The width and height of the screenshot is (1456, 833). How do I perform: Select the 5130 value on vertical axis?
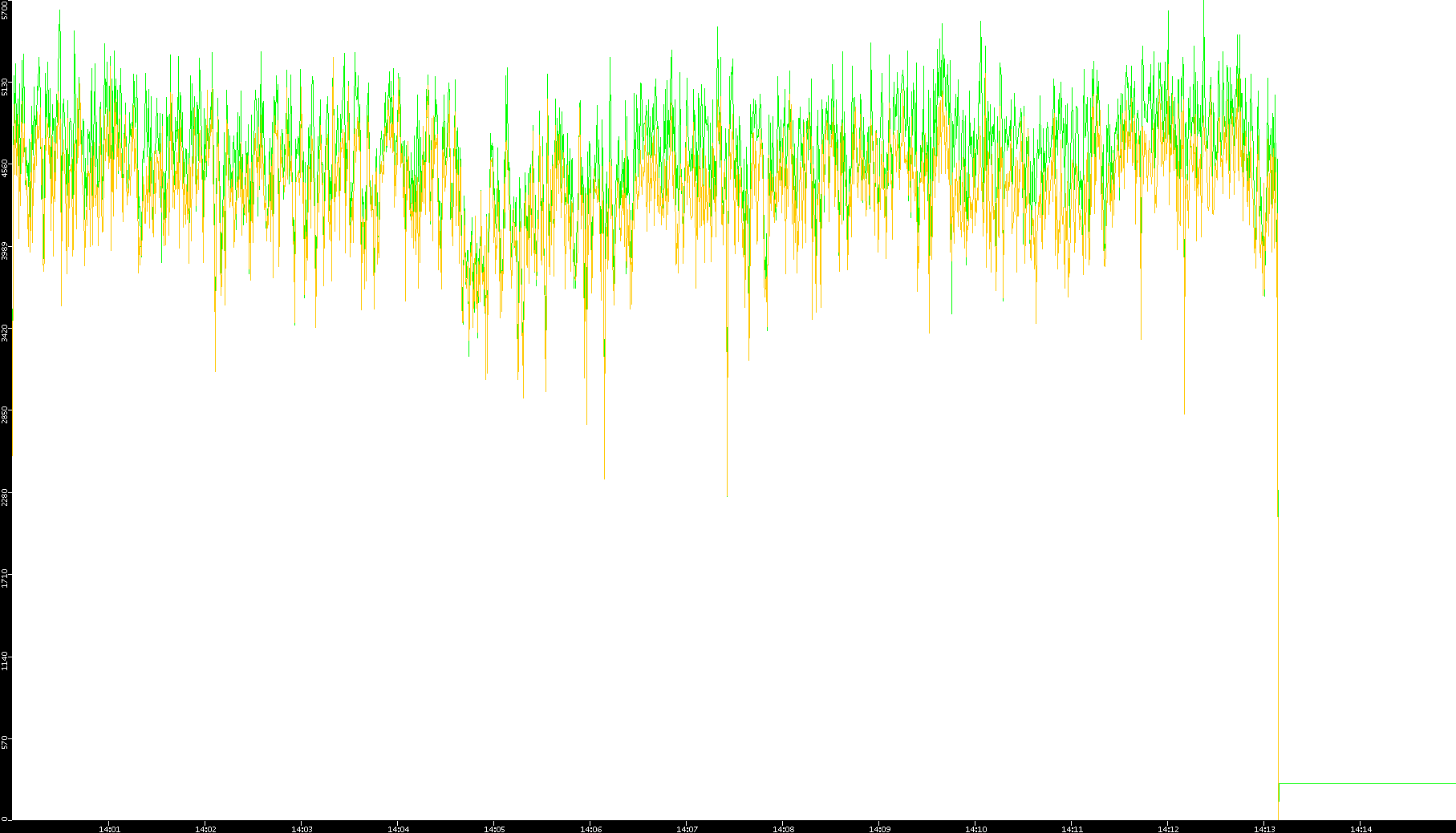pos(5,87)
